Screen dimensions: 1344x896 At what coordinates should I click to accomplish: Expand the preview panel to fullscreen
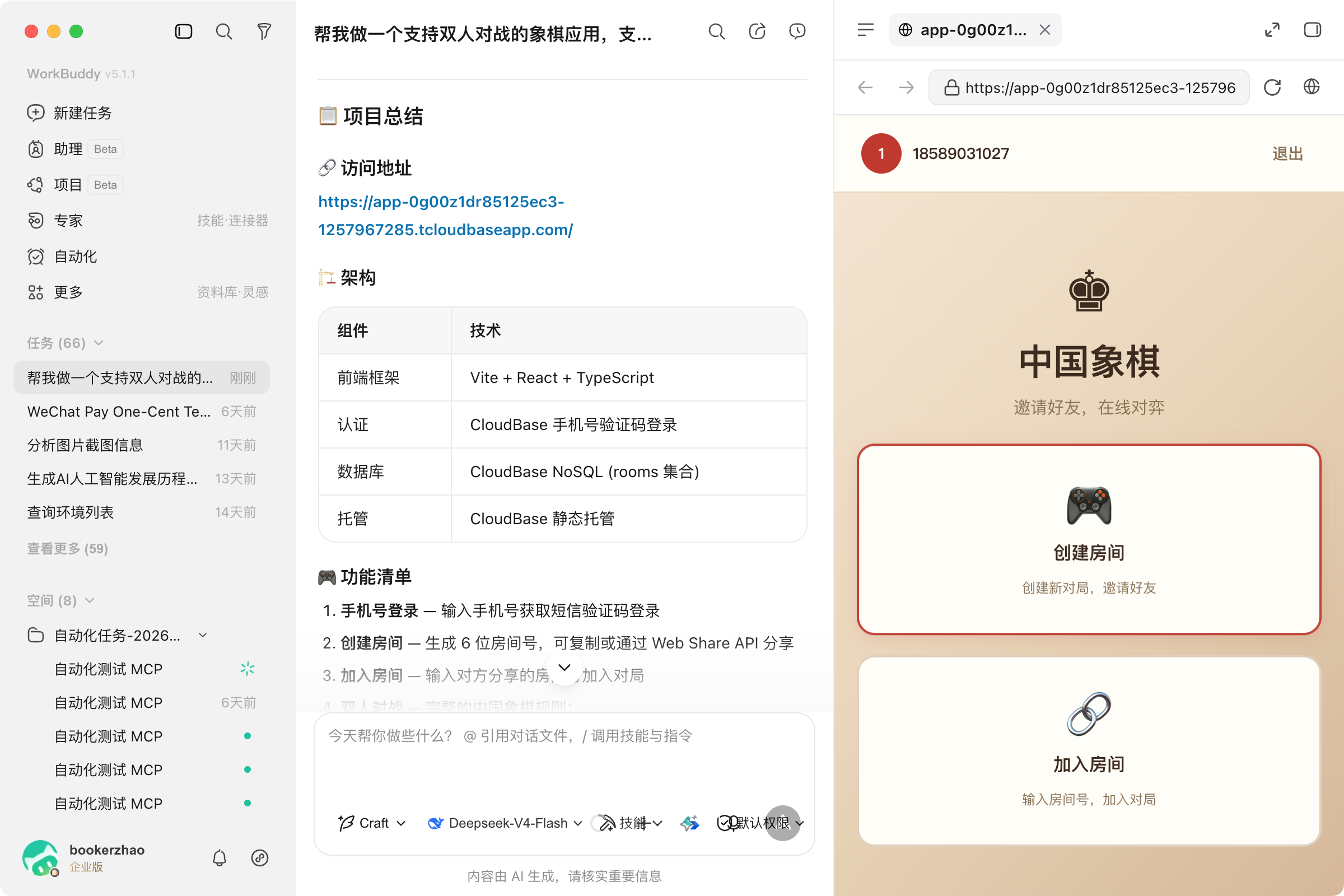pyautogui.click(x=1272, y=30)
